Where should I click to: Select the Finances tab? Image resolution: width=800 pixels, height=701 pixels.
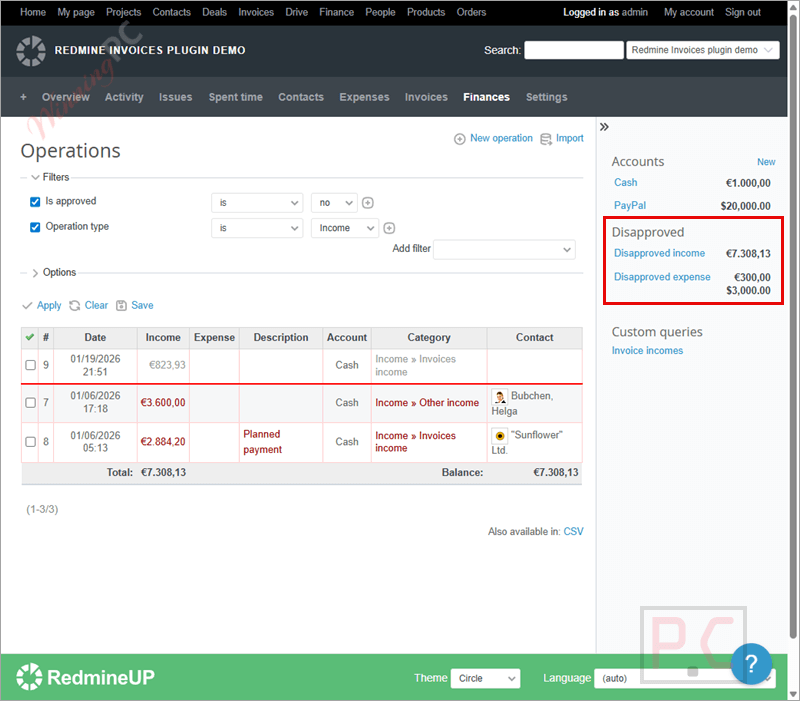point(486,97)
